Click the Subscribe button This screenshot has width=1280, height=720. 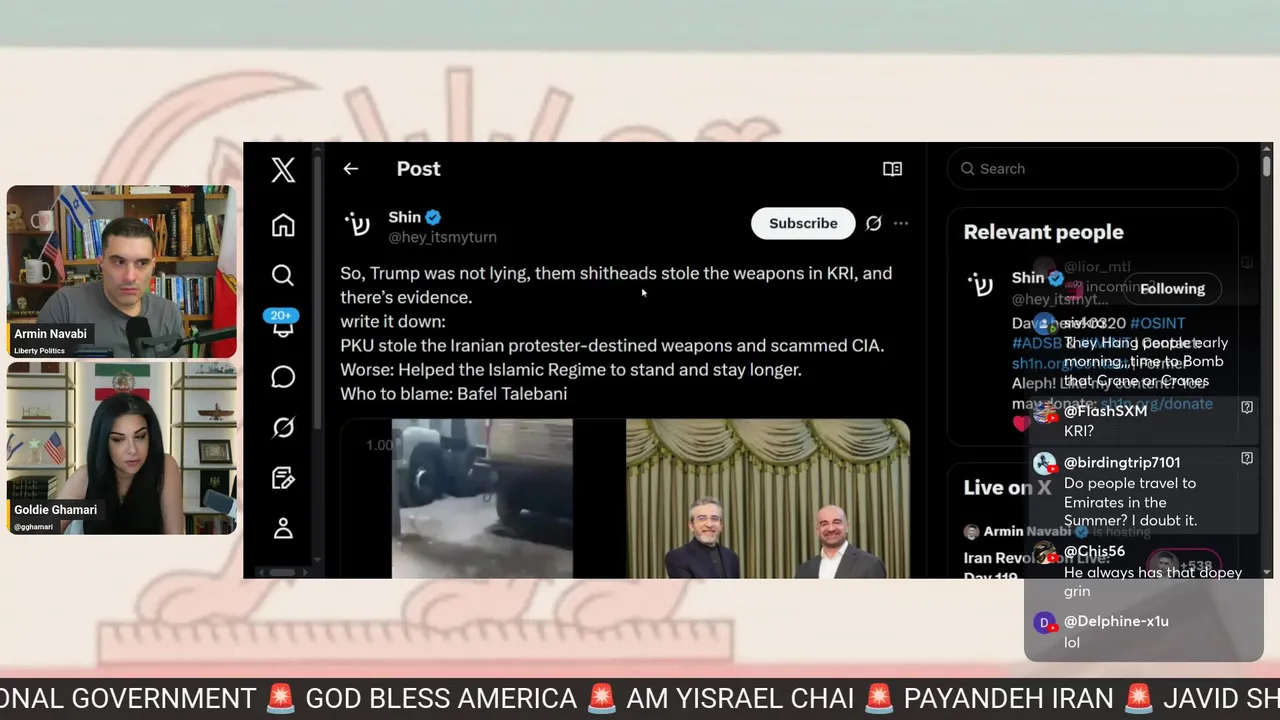pyautogui.click(x=803, y=223)
